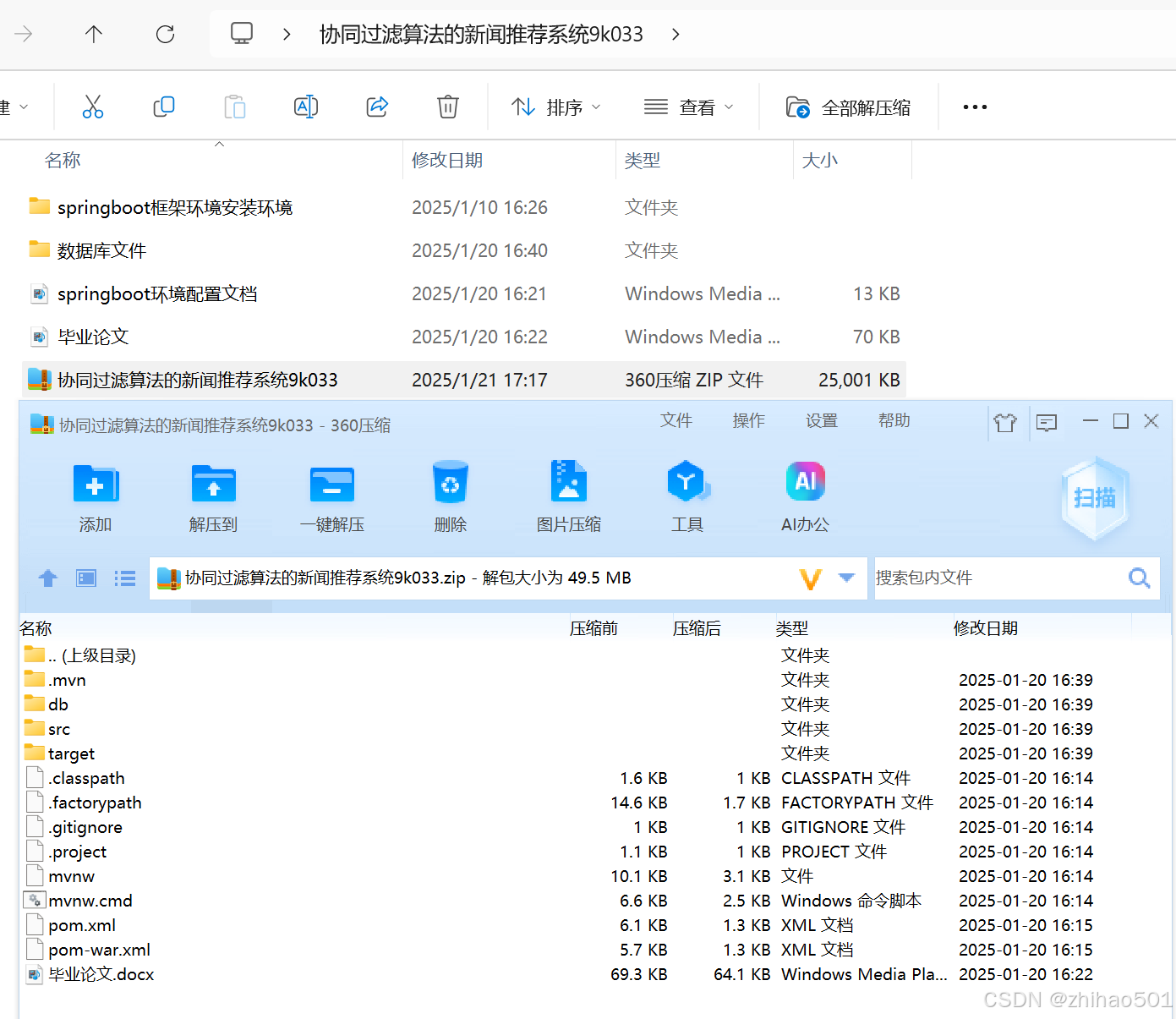Click 解压到 extract-to icon in 360压缩
1176x1019 pixels.
213,497
